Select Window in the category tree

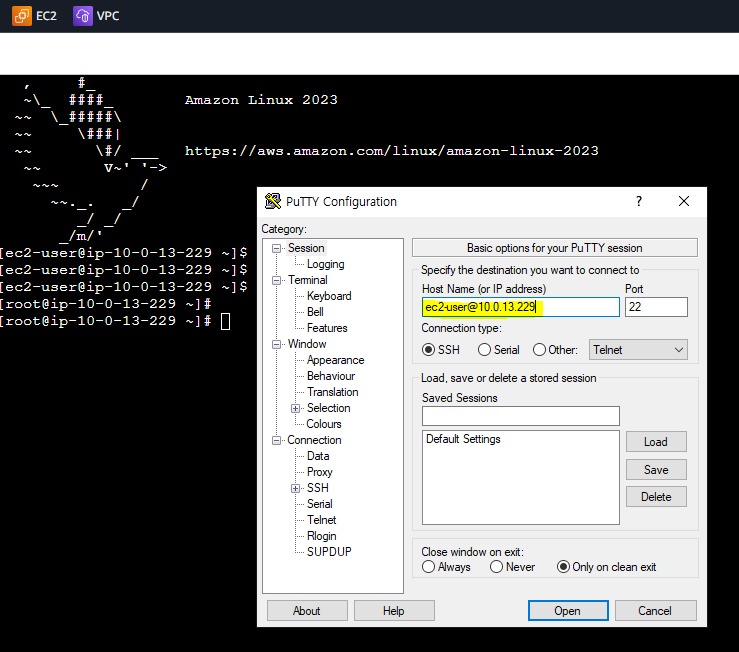307,344
